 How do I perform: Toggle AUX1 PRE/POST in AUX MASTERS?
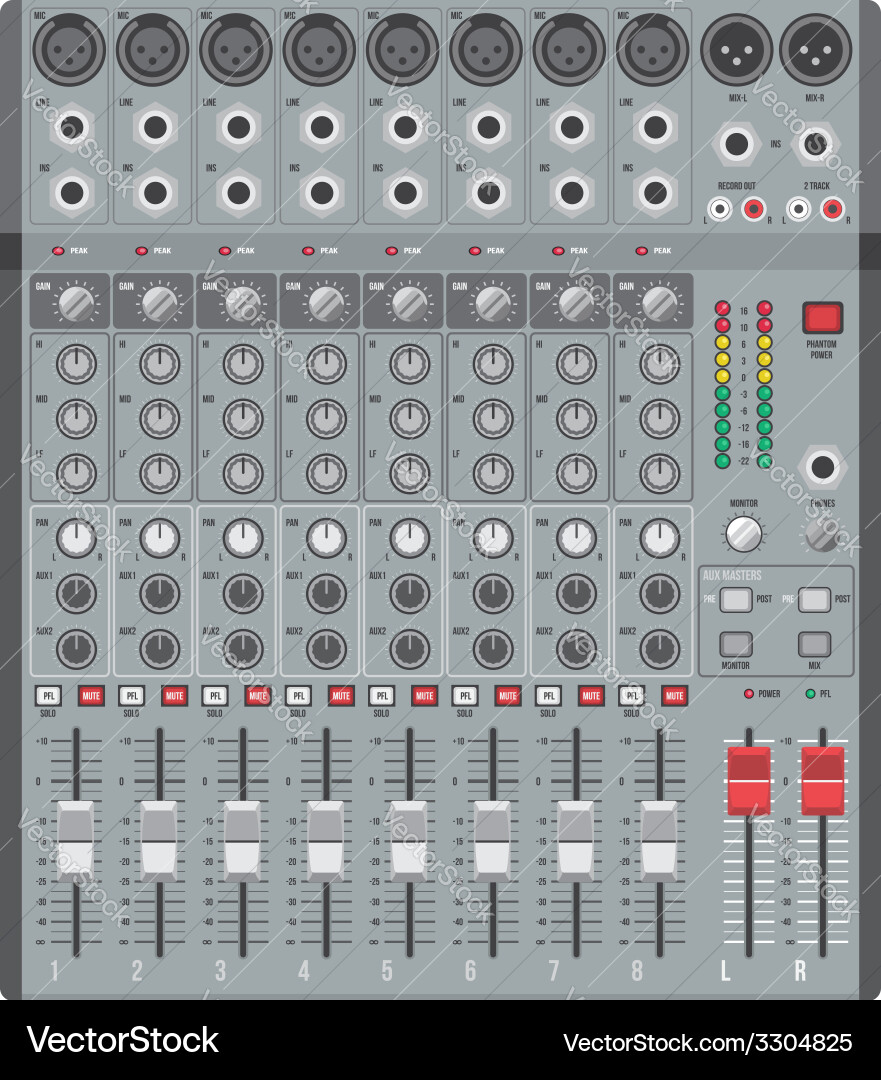(736, 598)
